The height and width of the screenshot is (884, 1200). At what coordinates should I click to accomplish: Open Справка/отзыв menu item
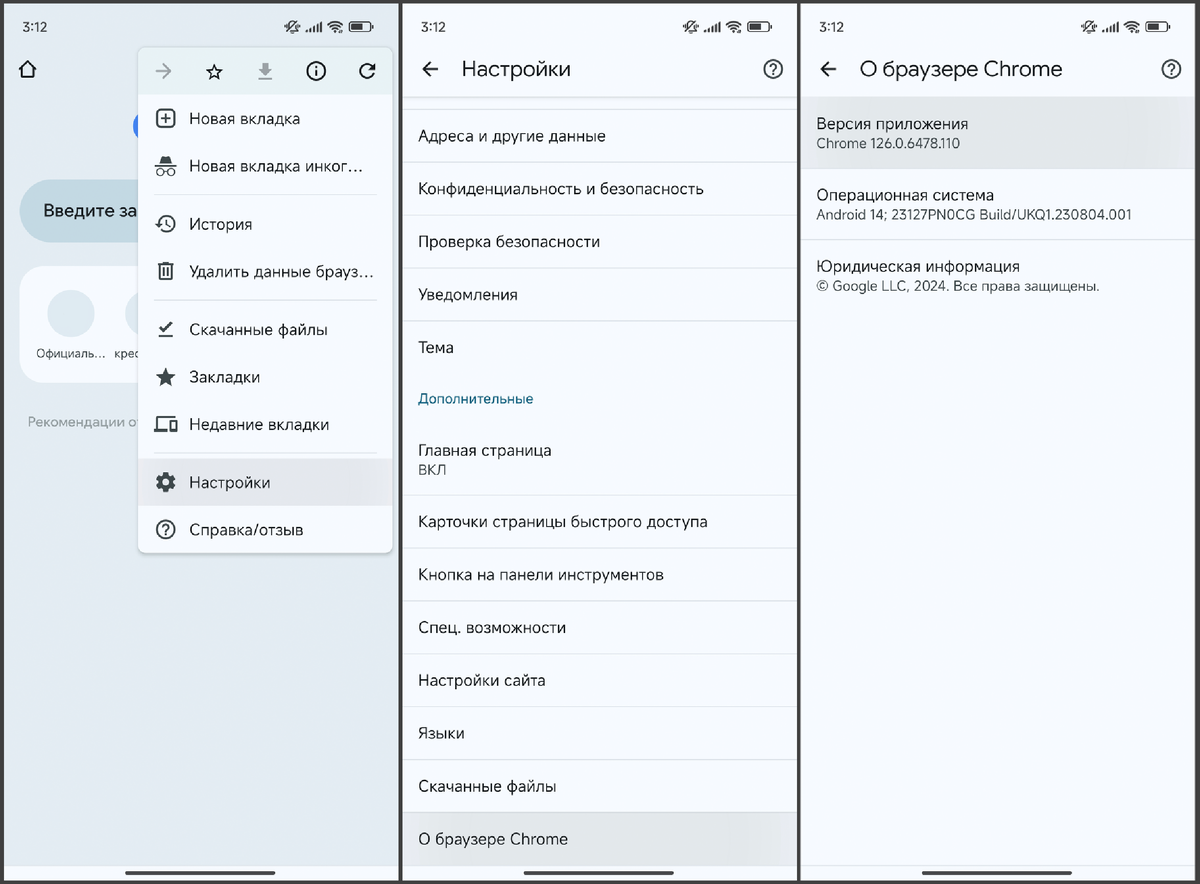265,529
